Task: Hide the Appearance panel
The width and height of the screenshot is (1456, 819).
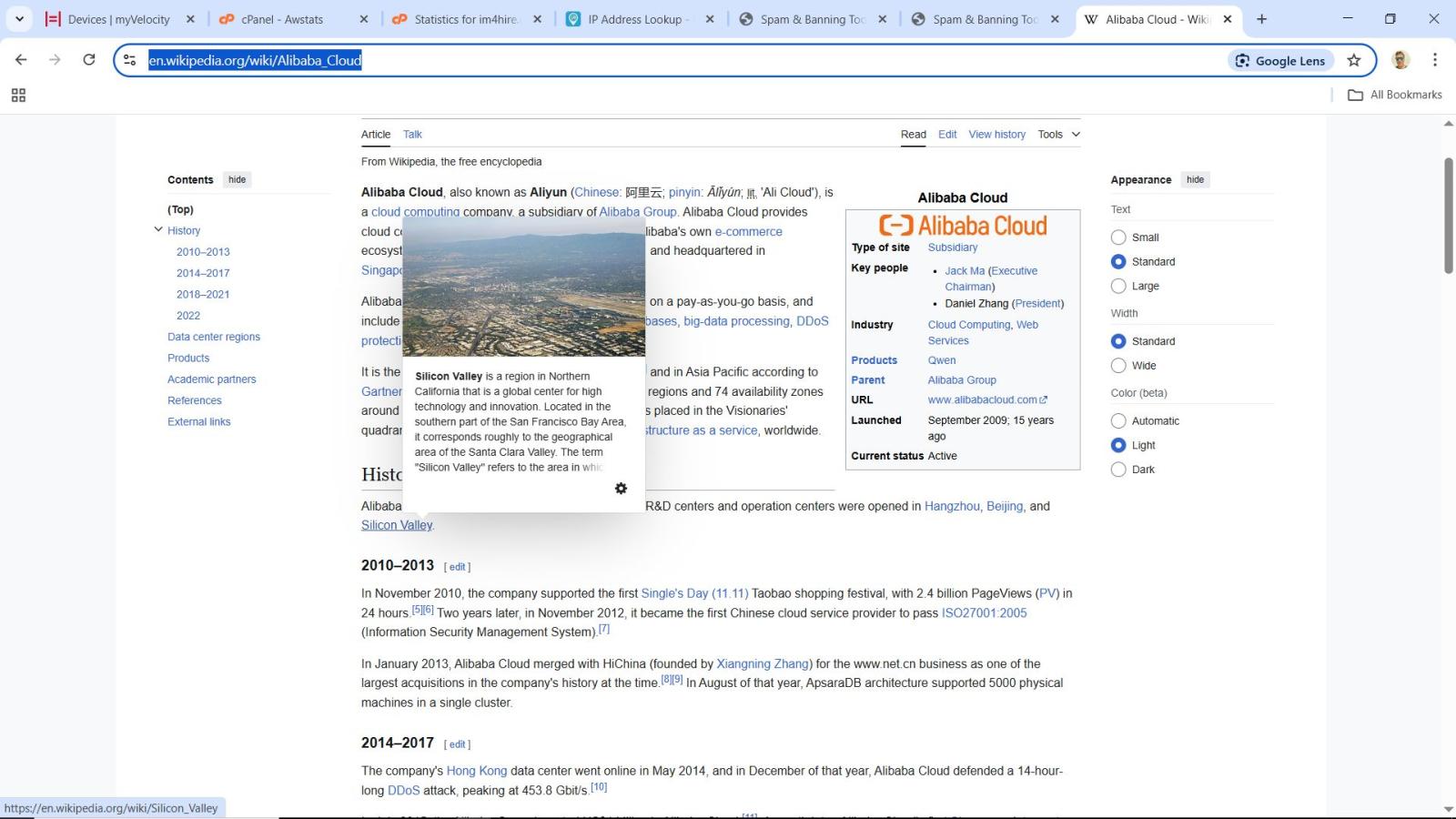Action: (x=1195, y=180)
